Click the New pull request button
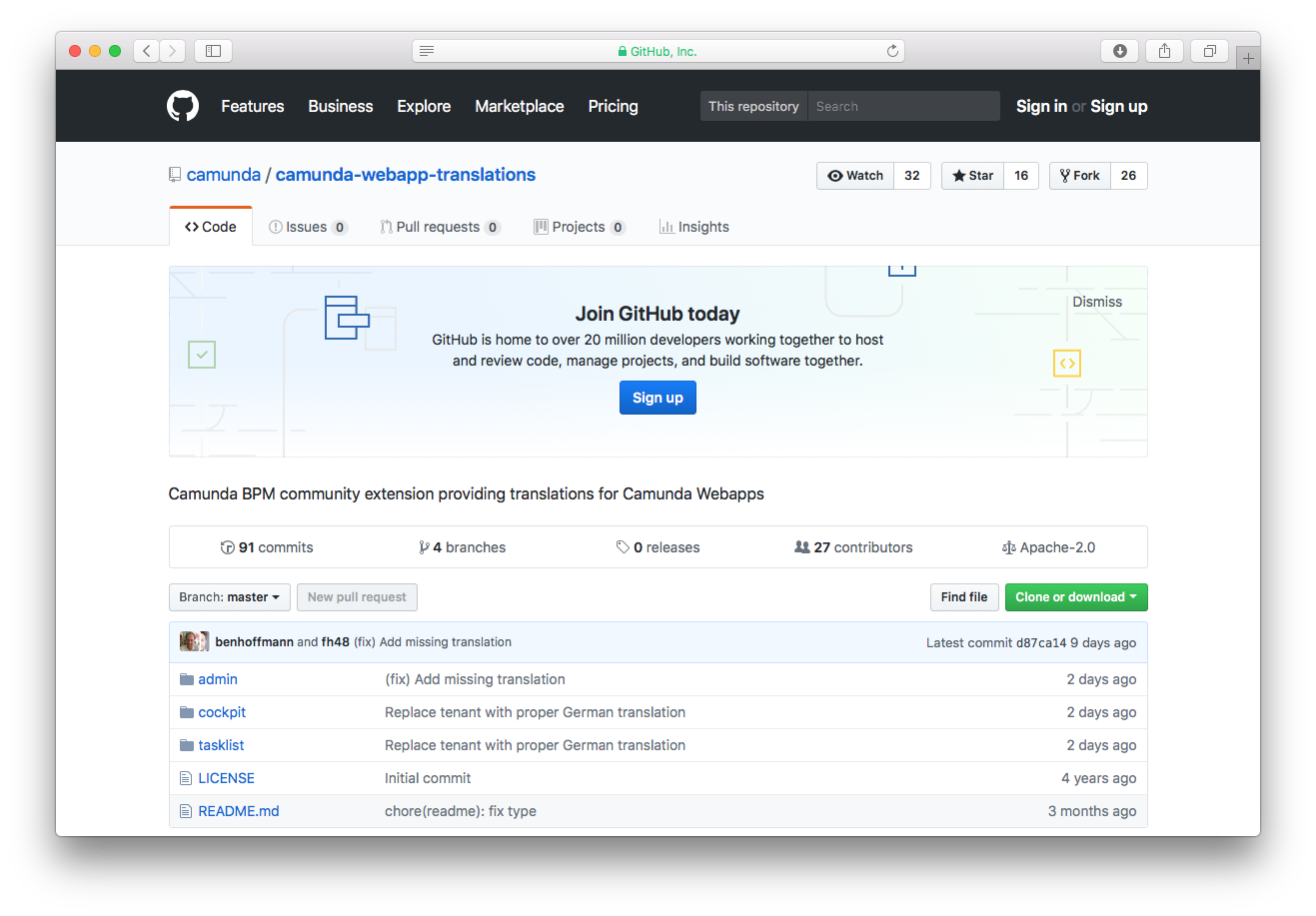This screenshot has height=916, width=1316. coord(357,597)
